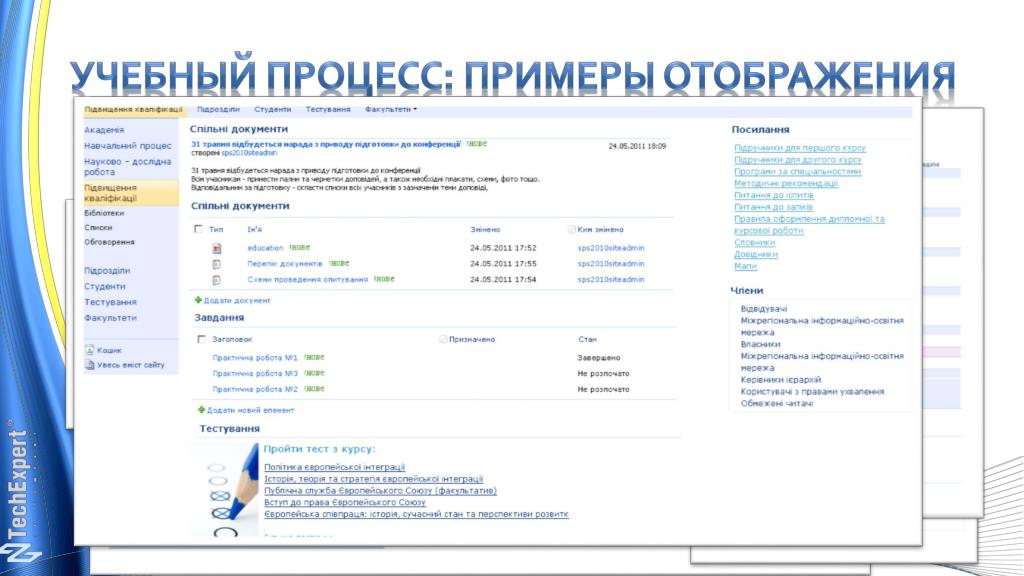The height and width of the screenshot is (576, 1024).
Task: Click the Додати документ link
Action: click(237, 301)
